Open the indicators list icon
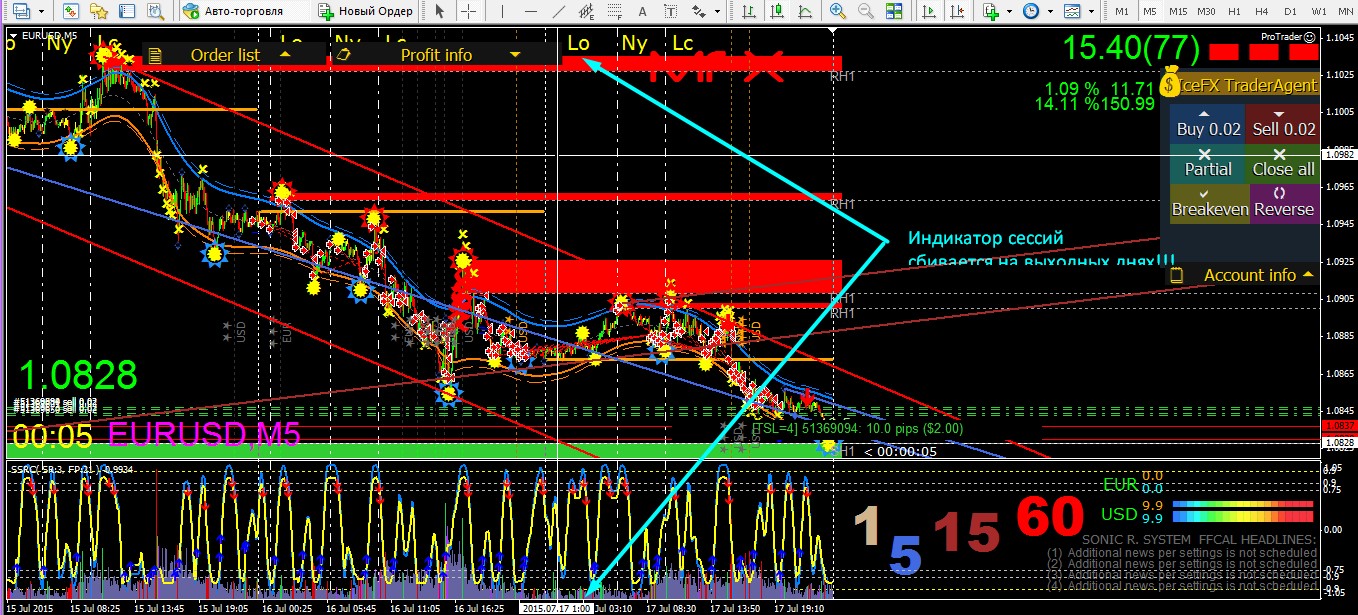This screenshot has height=615, width=1358. (x=991, y=11)
